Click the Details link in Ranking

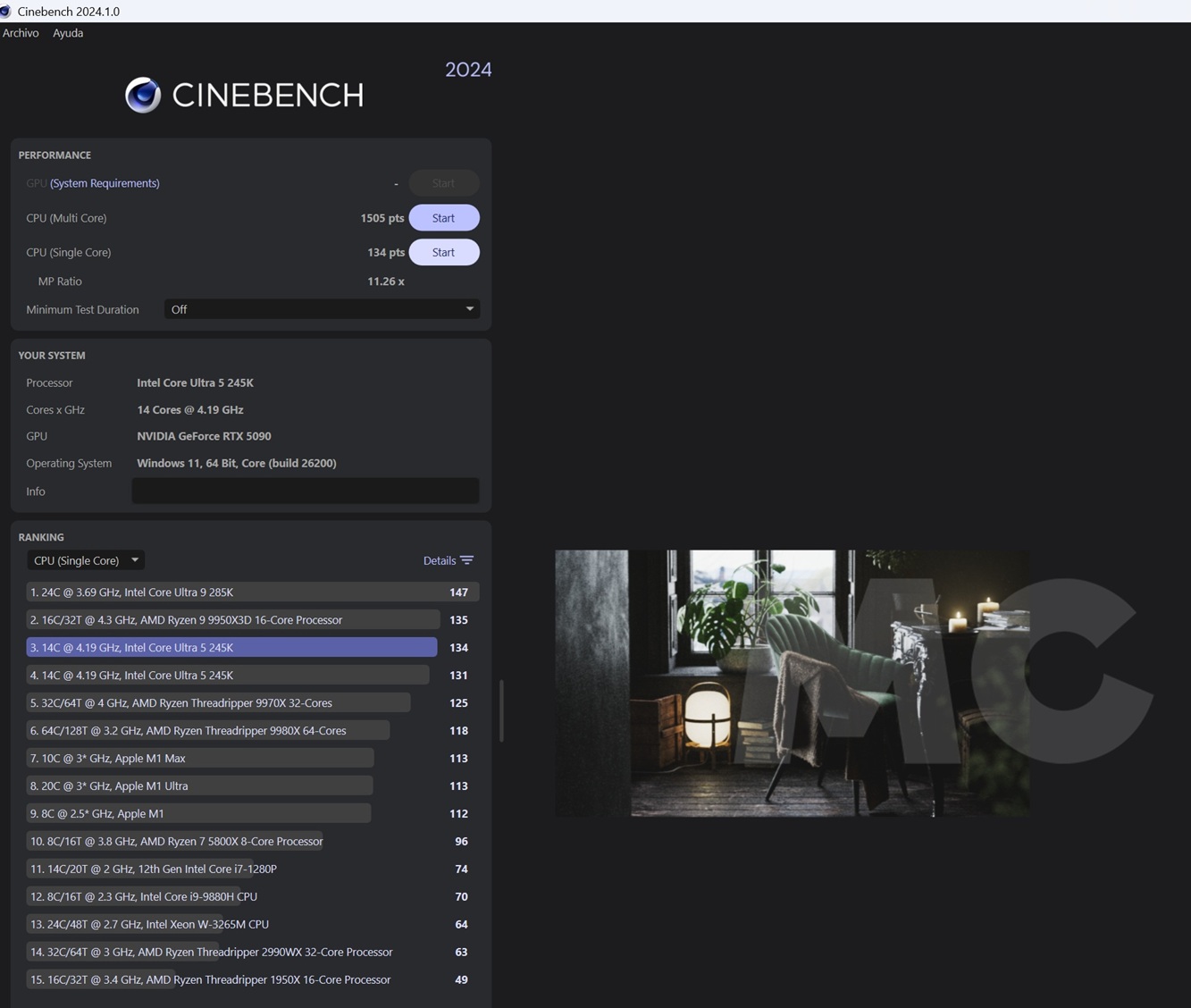439,560
